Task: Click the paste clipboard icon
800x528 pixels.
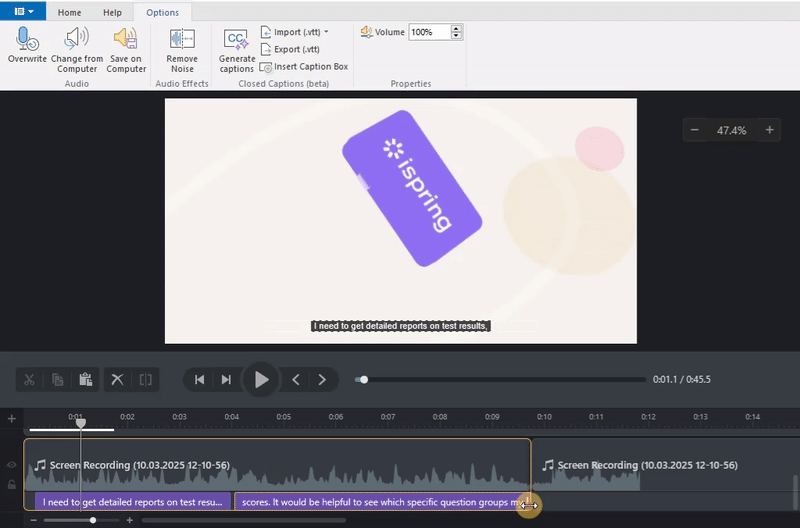Action: click(x=85, y=380)
